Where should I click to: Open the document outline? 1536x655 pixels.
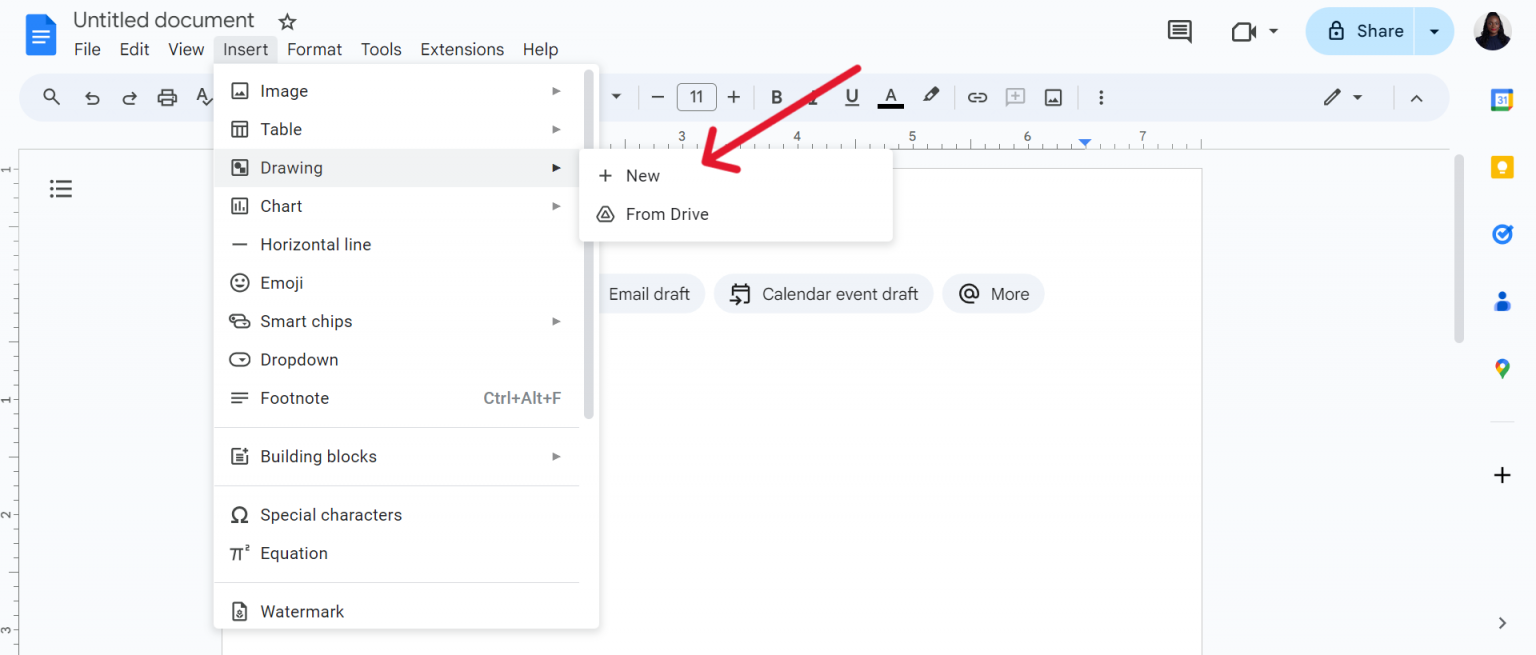(61, 188)
